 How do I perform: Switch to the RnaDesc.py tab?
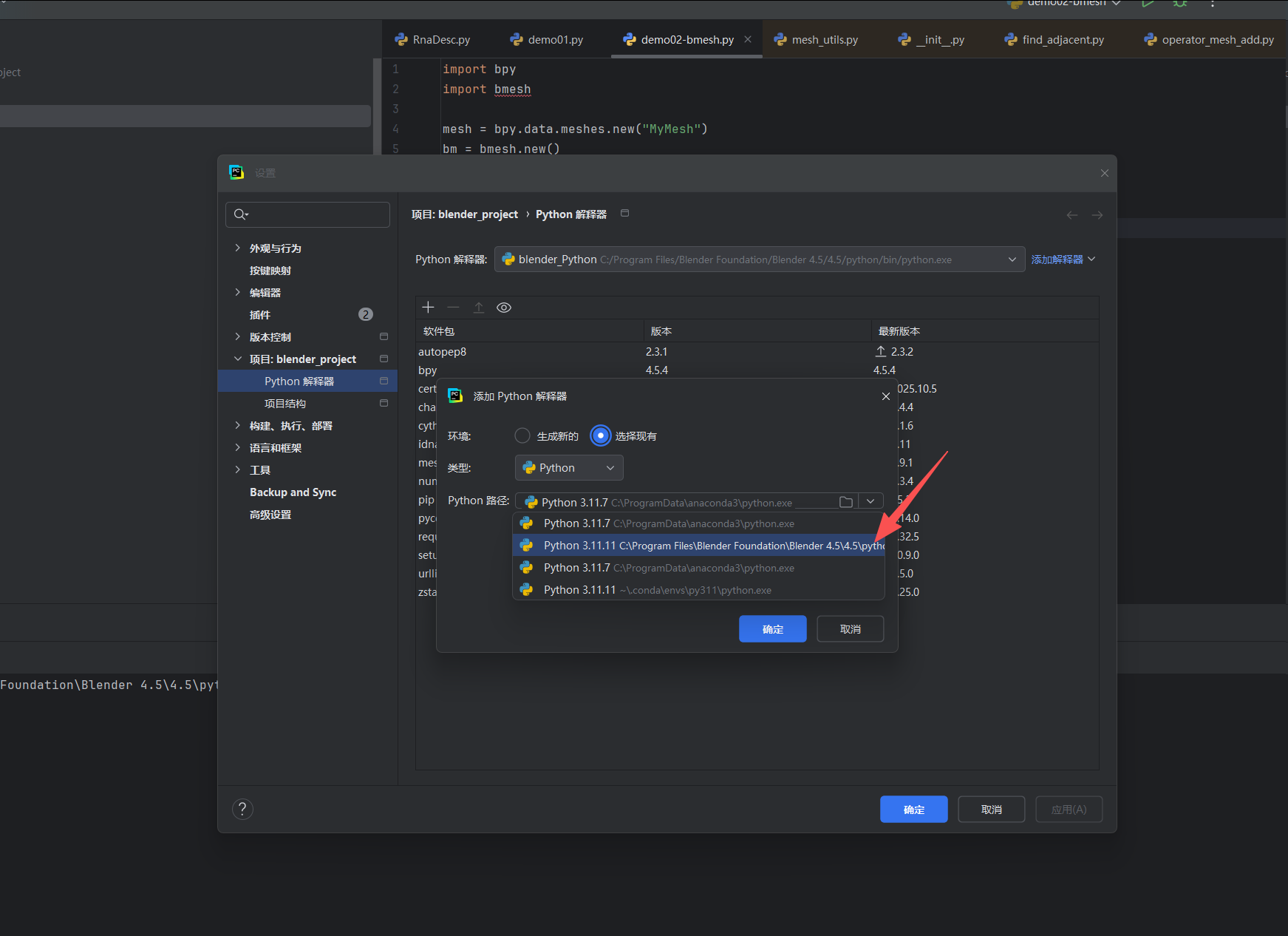(433, 40)
